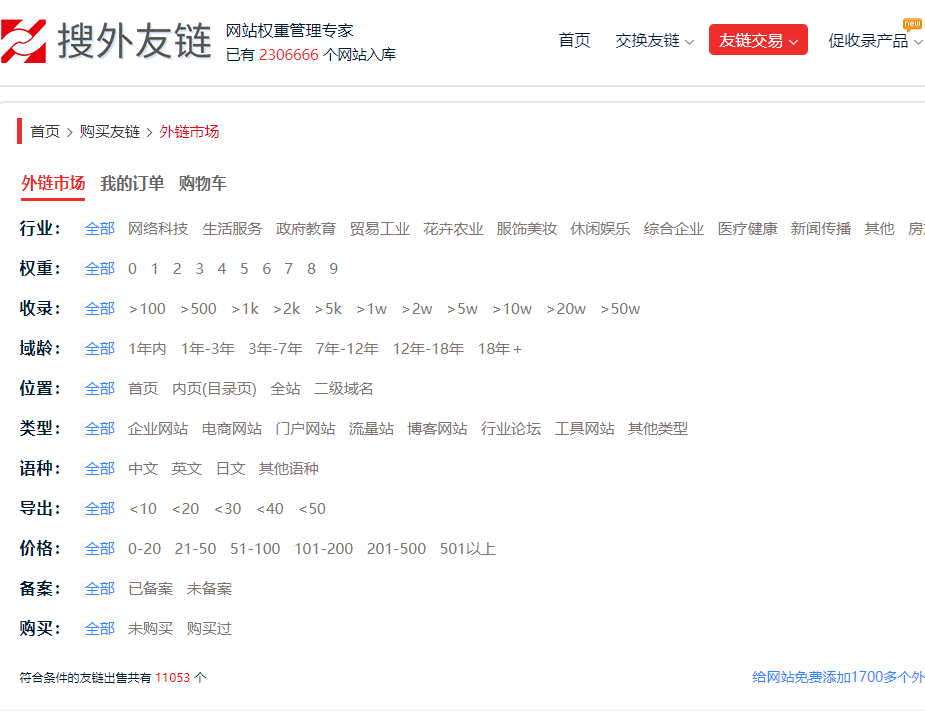Switch to the 购物车 tab

pos(202,183)
